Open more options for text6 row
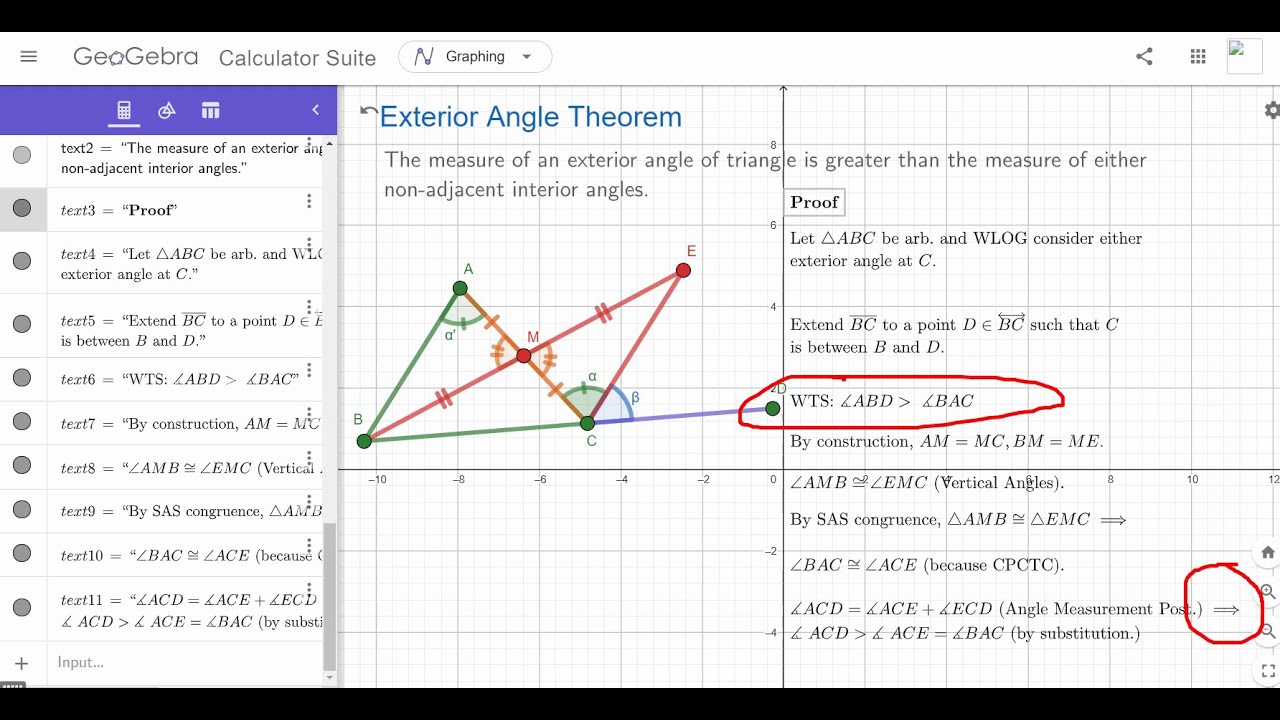This screenshot has height=720, width=1280. [309, 370]
